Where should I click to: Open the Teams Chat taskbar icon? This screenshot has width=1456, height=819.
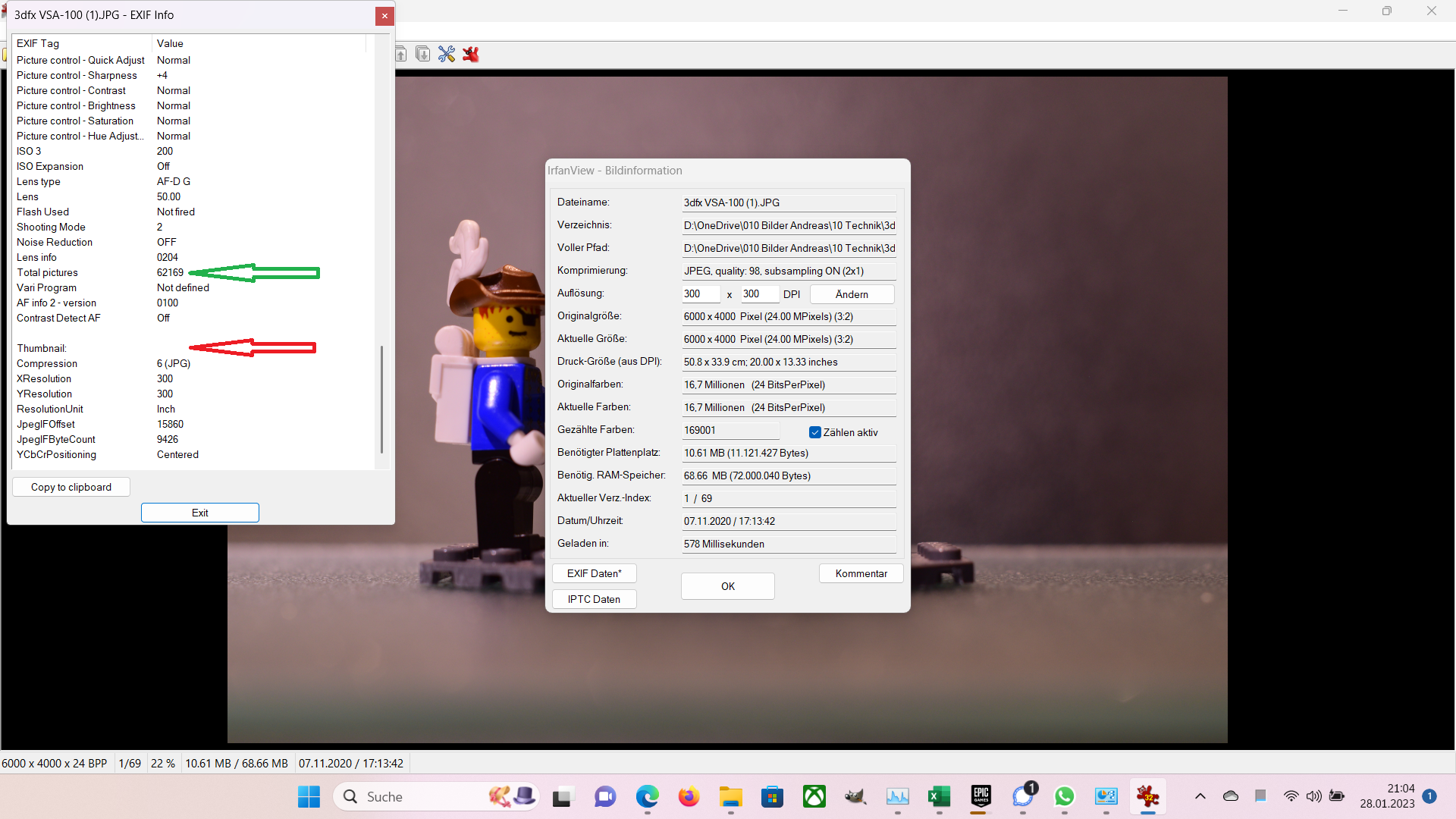[x=604, y=796]
